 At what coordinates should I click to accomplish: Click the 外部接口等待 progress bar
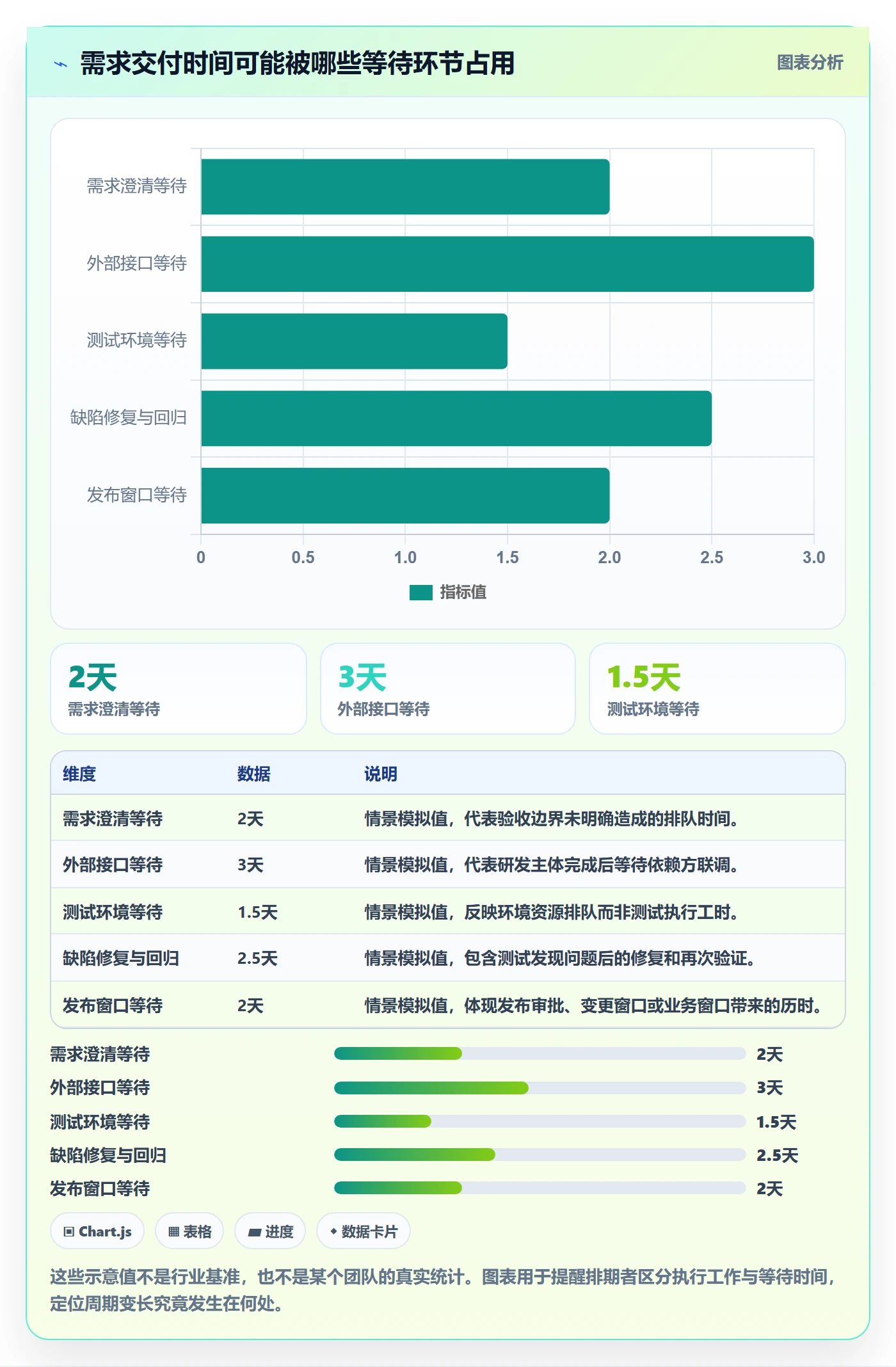point(540,1087)
